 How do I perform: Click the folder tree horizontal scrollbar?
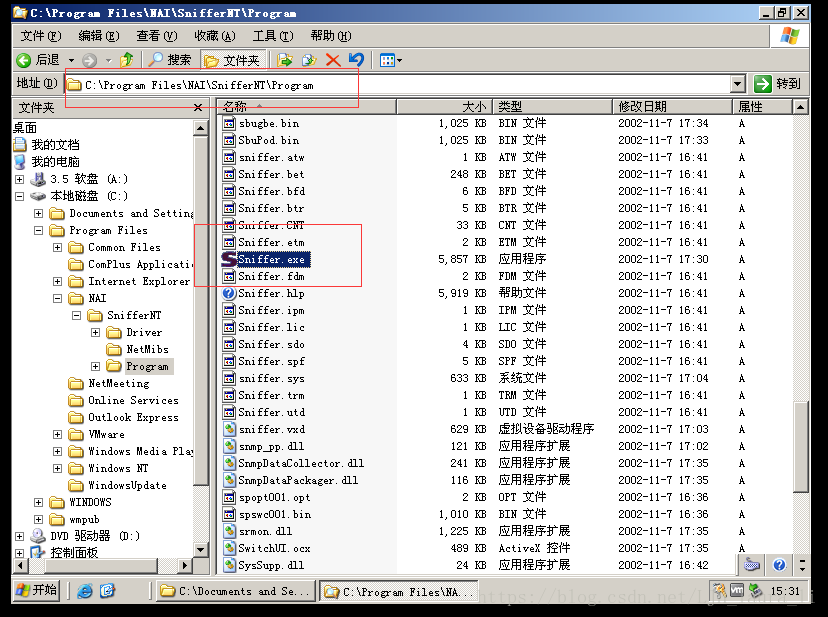[102, 565]
